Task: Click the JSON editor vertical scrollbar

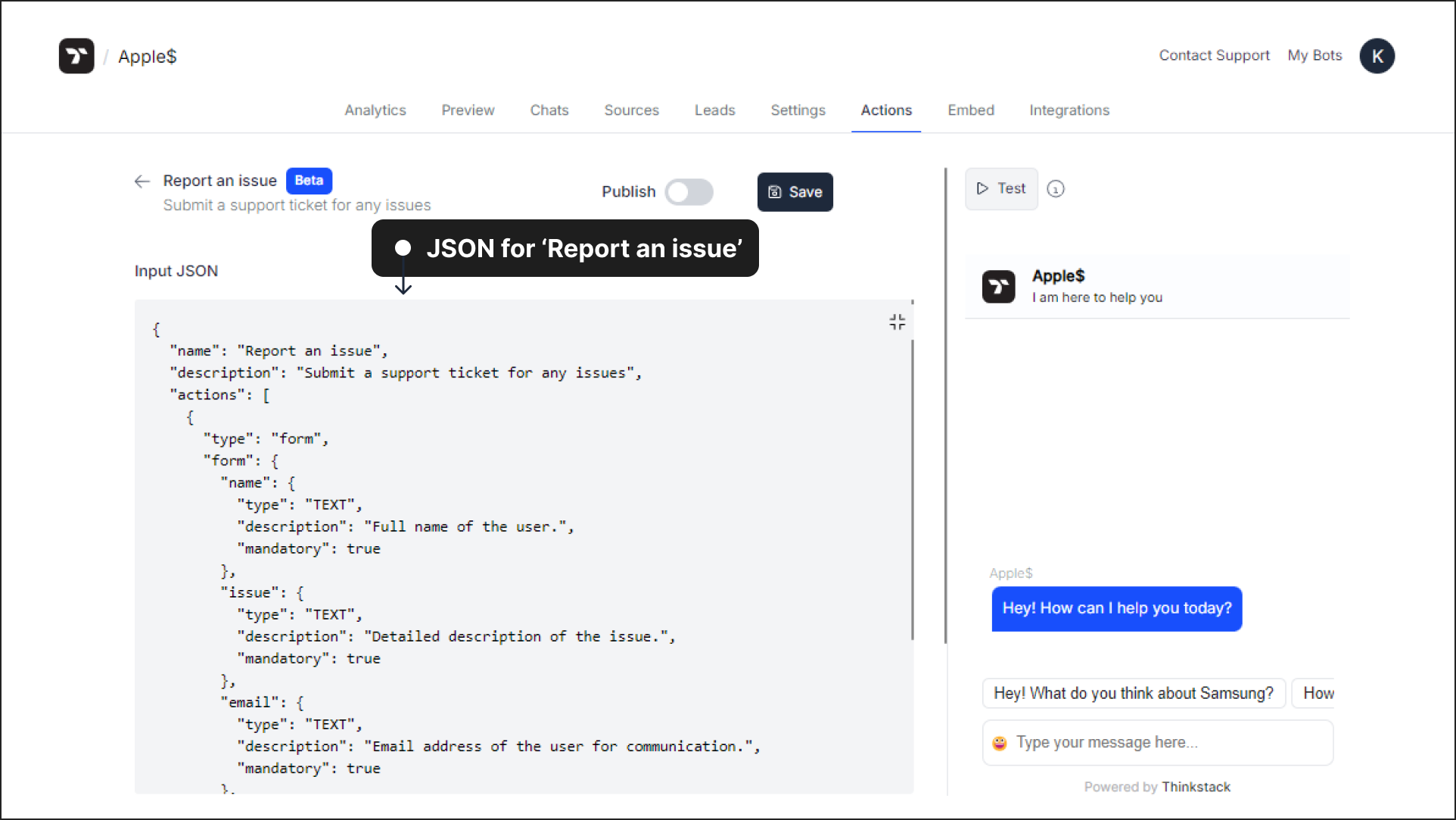Action: click(x=912, y=489)
